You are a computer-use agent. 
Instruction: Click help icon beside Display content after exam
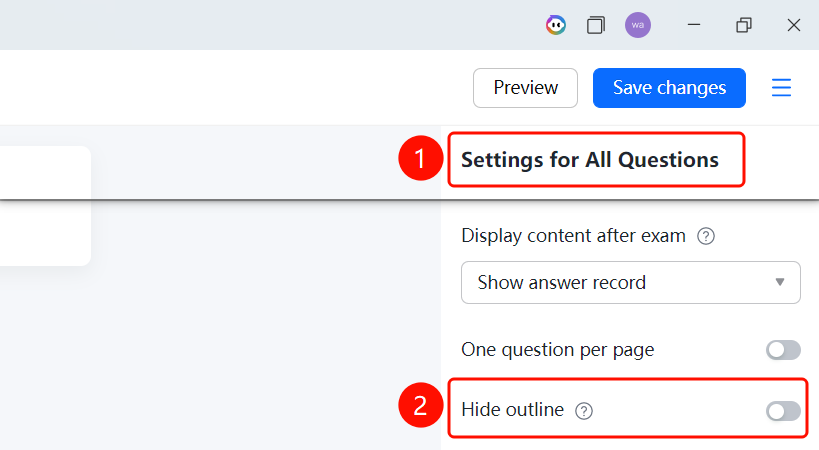pyautogui.click(x=706, y=236)
